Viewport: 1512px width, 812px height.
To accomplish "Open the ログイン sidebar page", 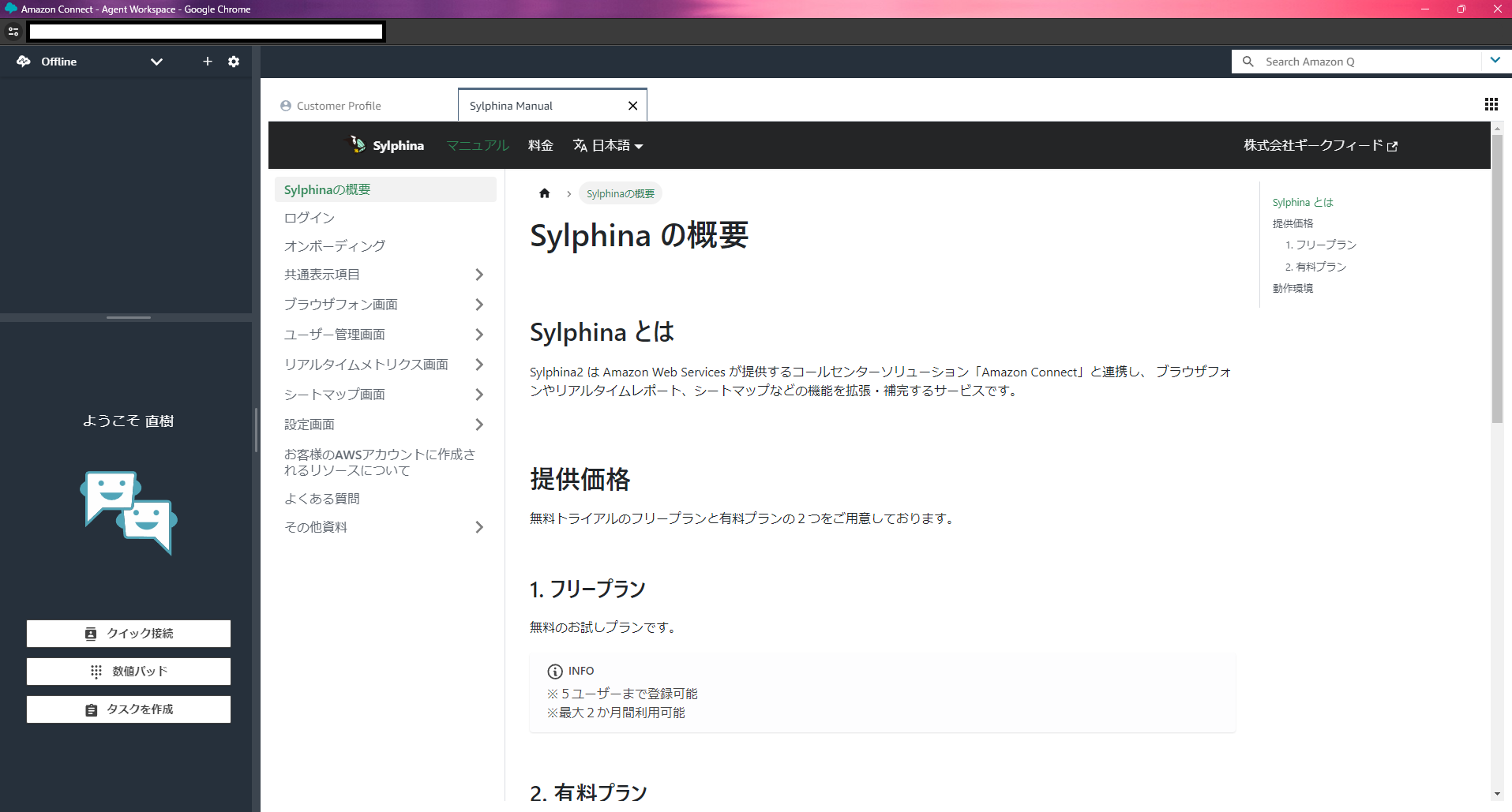I will tap(310, 218).
